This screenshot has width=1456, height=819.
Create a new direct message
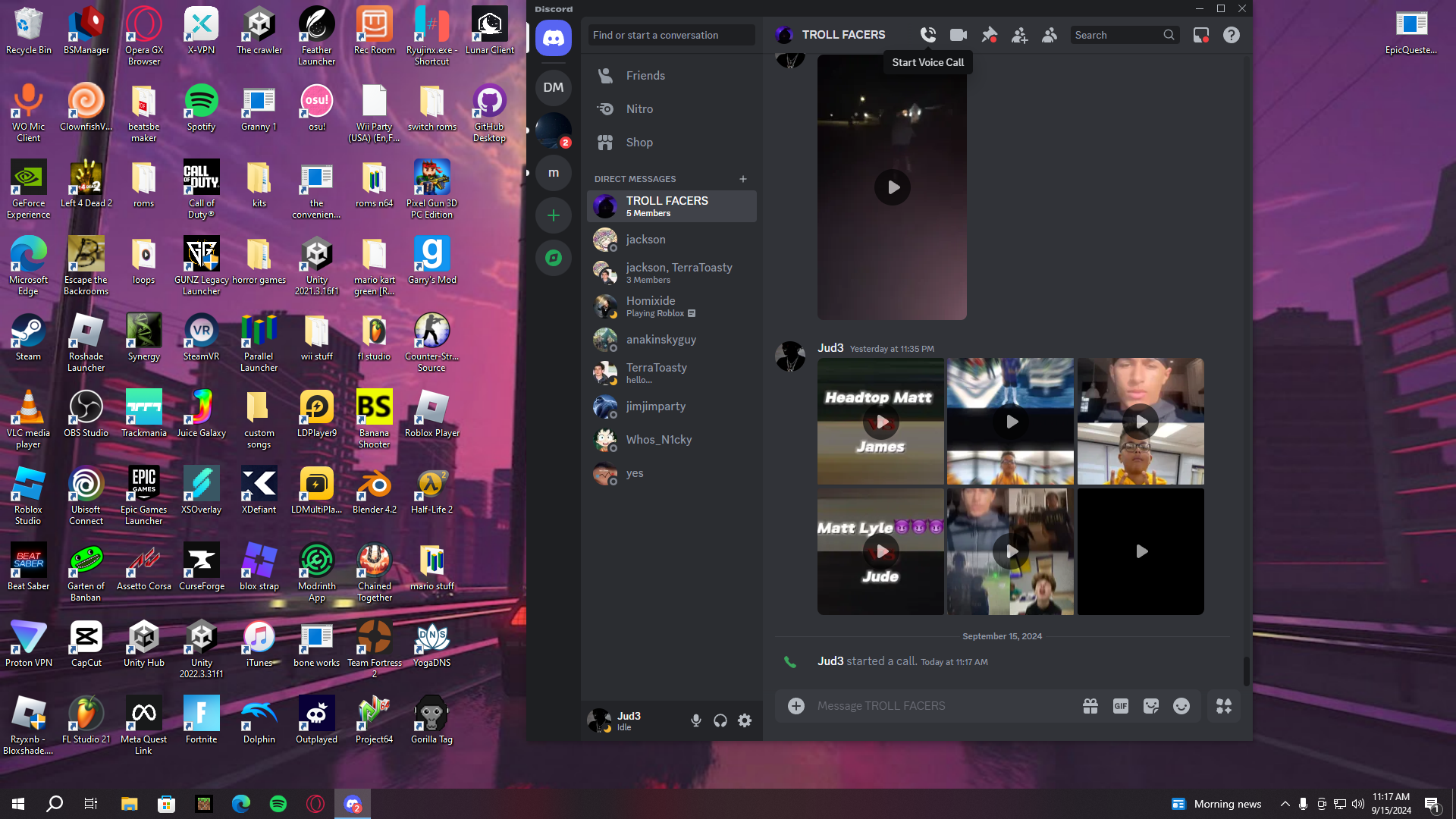tap(743, 179)
